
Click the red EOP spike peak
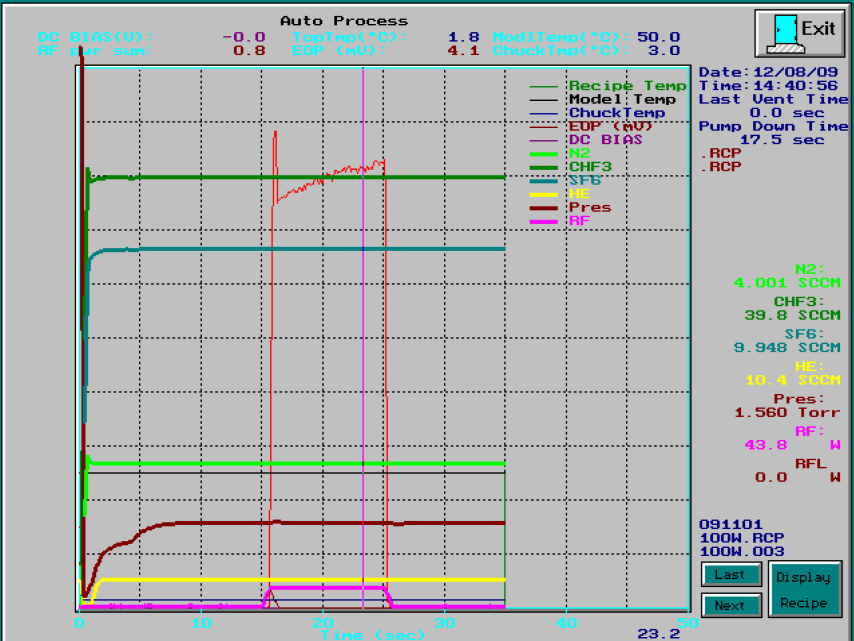click(x=275, y=132)
